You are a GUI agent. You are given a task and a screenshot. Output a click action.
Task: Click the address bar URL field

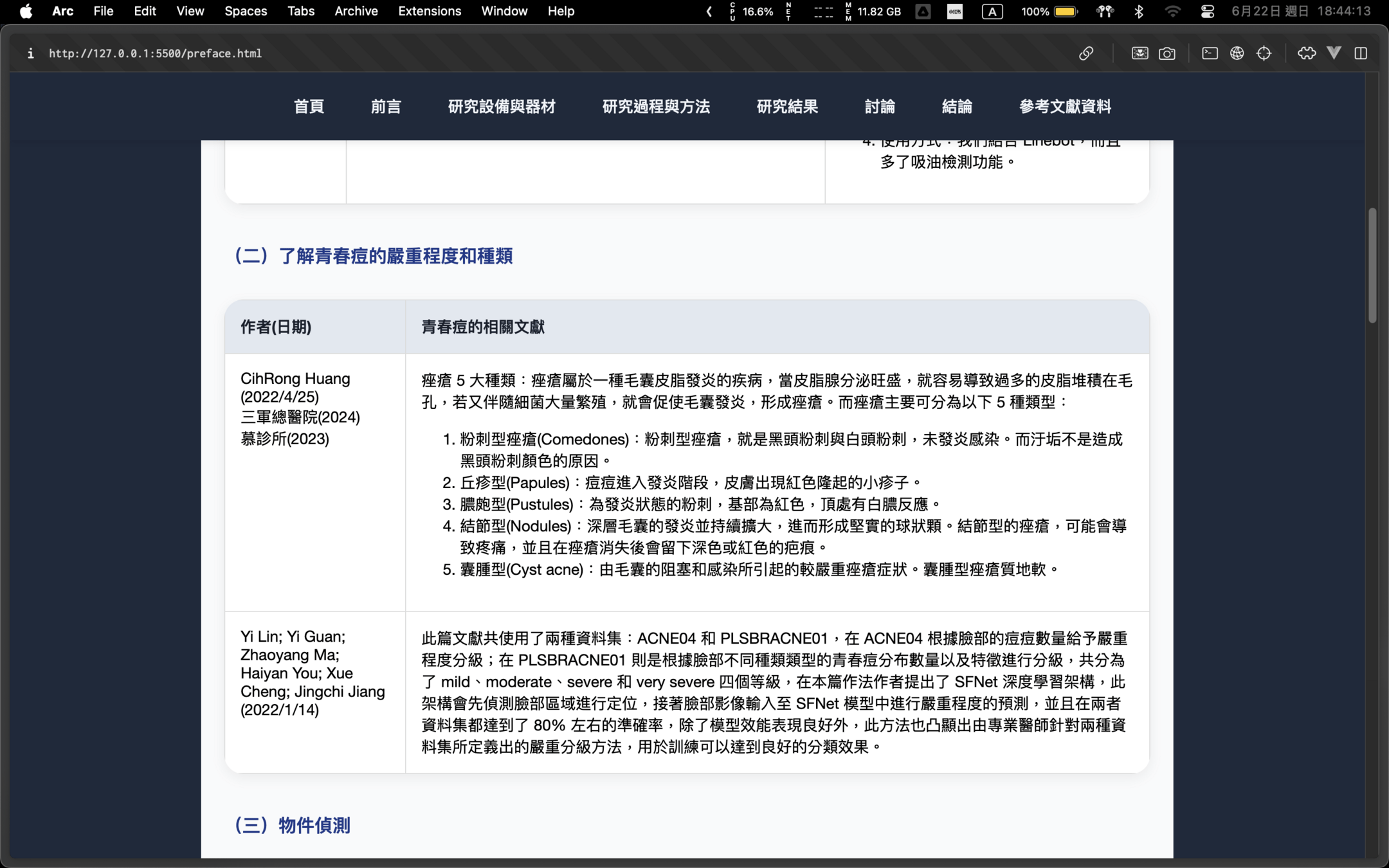[155, 53]
